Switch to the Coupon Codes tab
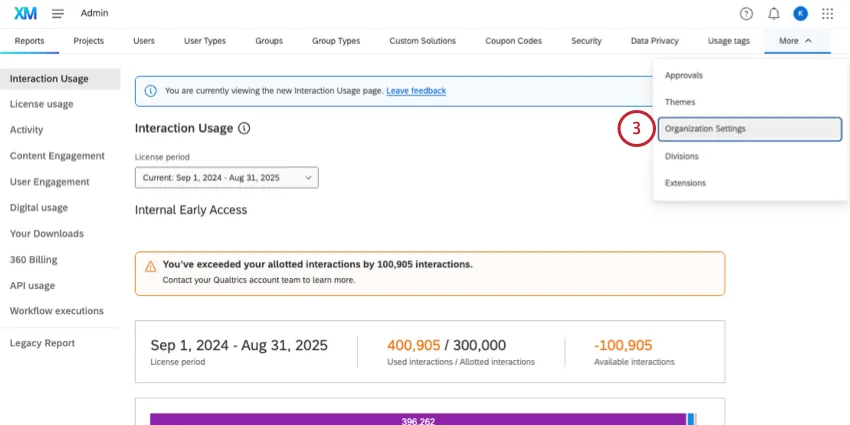Viewport: 850px width, 425px height. (513, 41)
